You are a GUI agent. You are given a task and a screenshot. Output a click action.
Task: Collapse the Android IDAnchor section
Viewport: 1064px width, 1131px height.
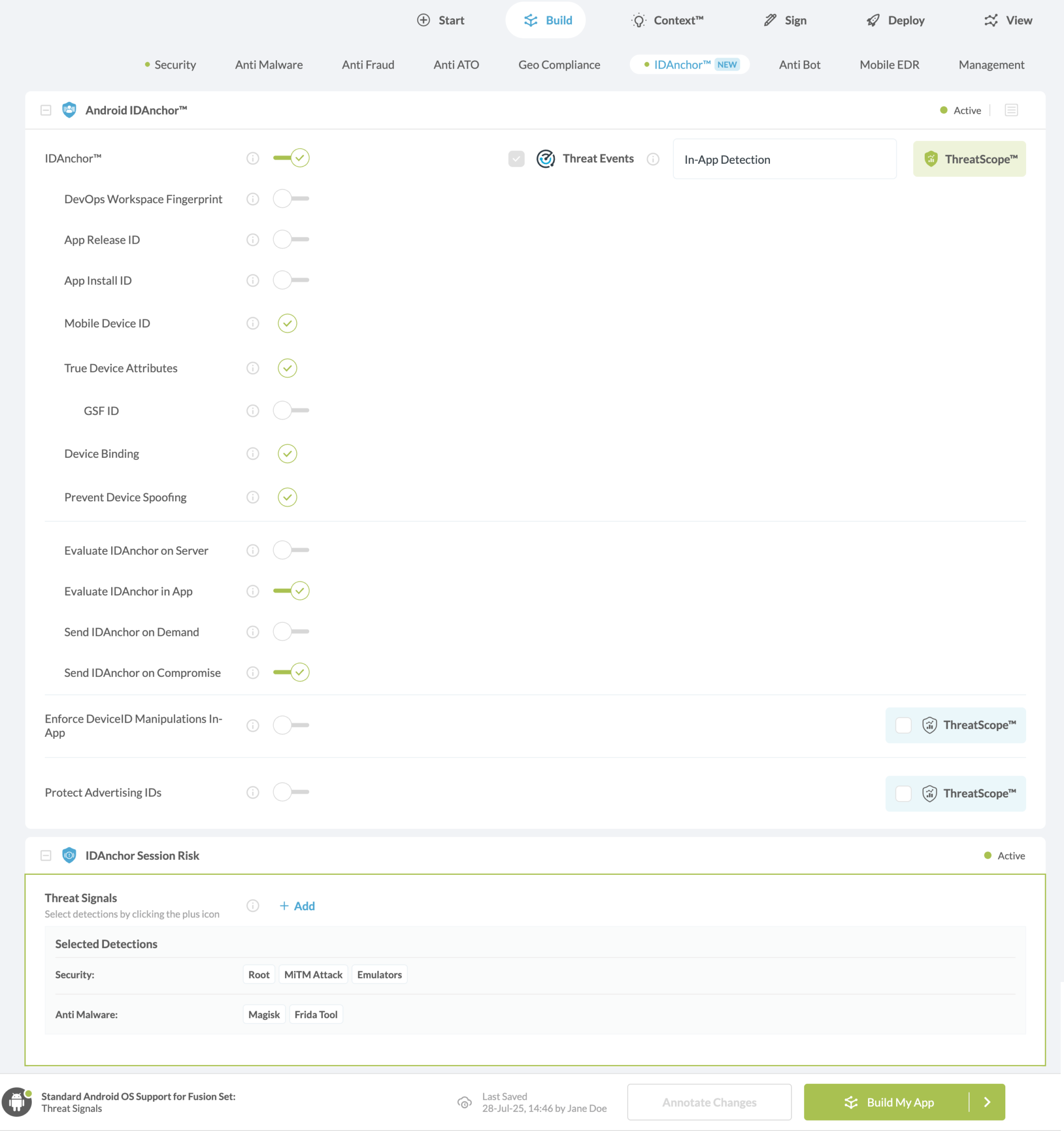pyautogui.click(x=46, y=110)
